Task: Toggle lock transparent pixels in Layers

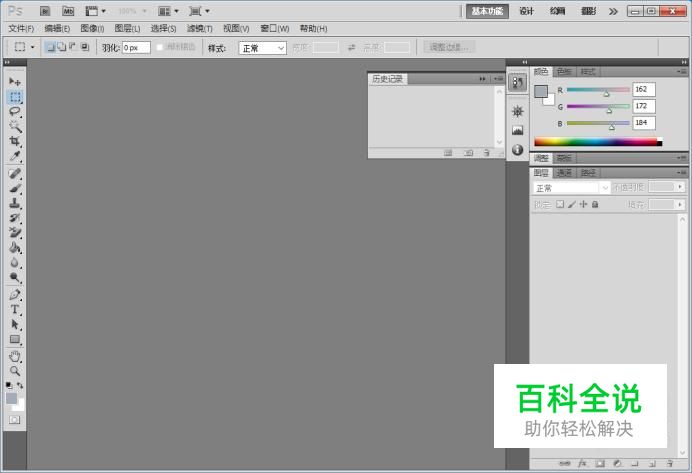Action: coord(560,204)
